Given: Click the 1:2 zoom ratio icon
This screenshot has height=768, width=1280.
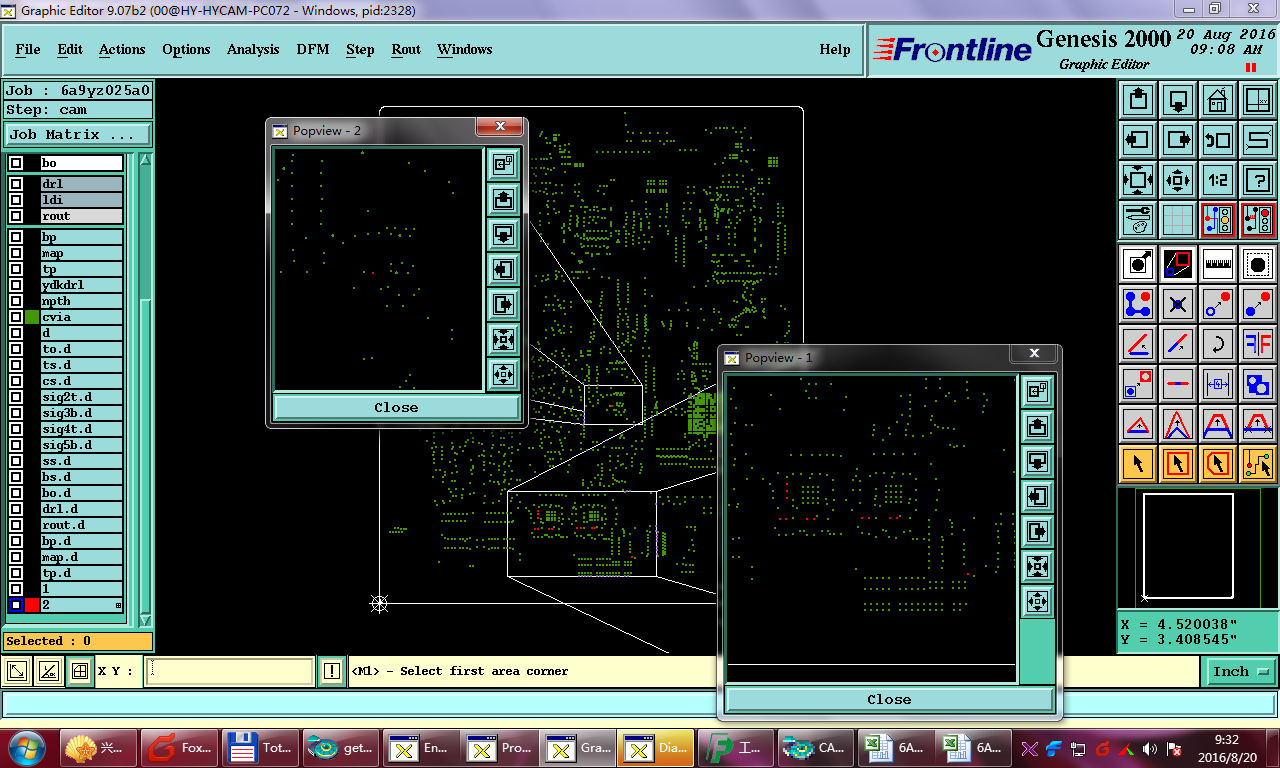Looking at the screenshot, I should point(1218,180).
